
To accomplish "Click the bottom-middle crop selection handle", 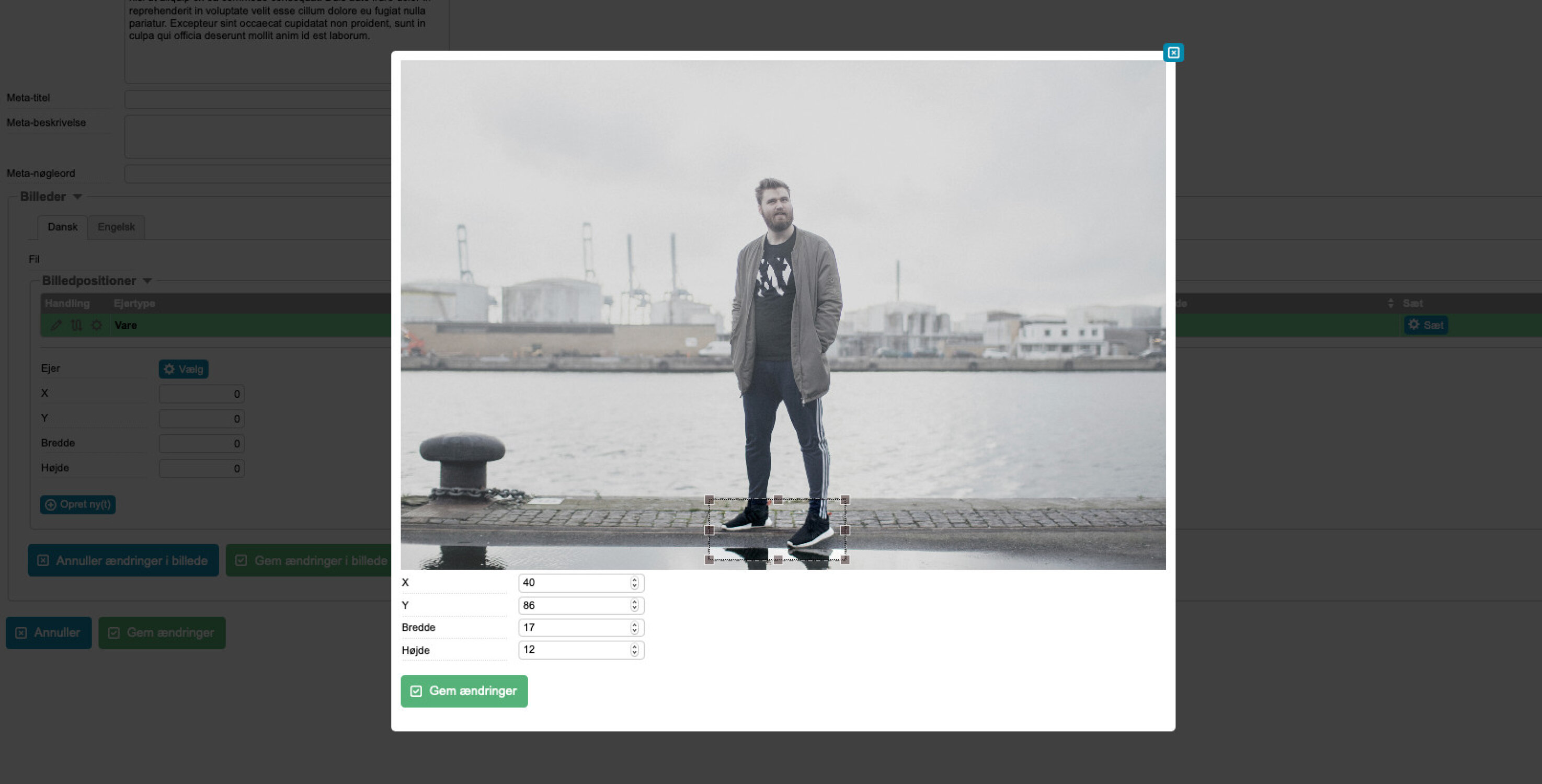I will (778, 560).
